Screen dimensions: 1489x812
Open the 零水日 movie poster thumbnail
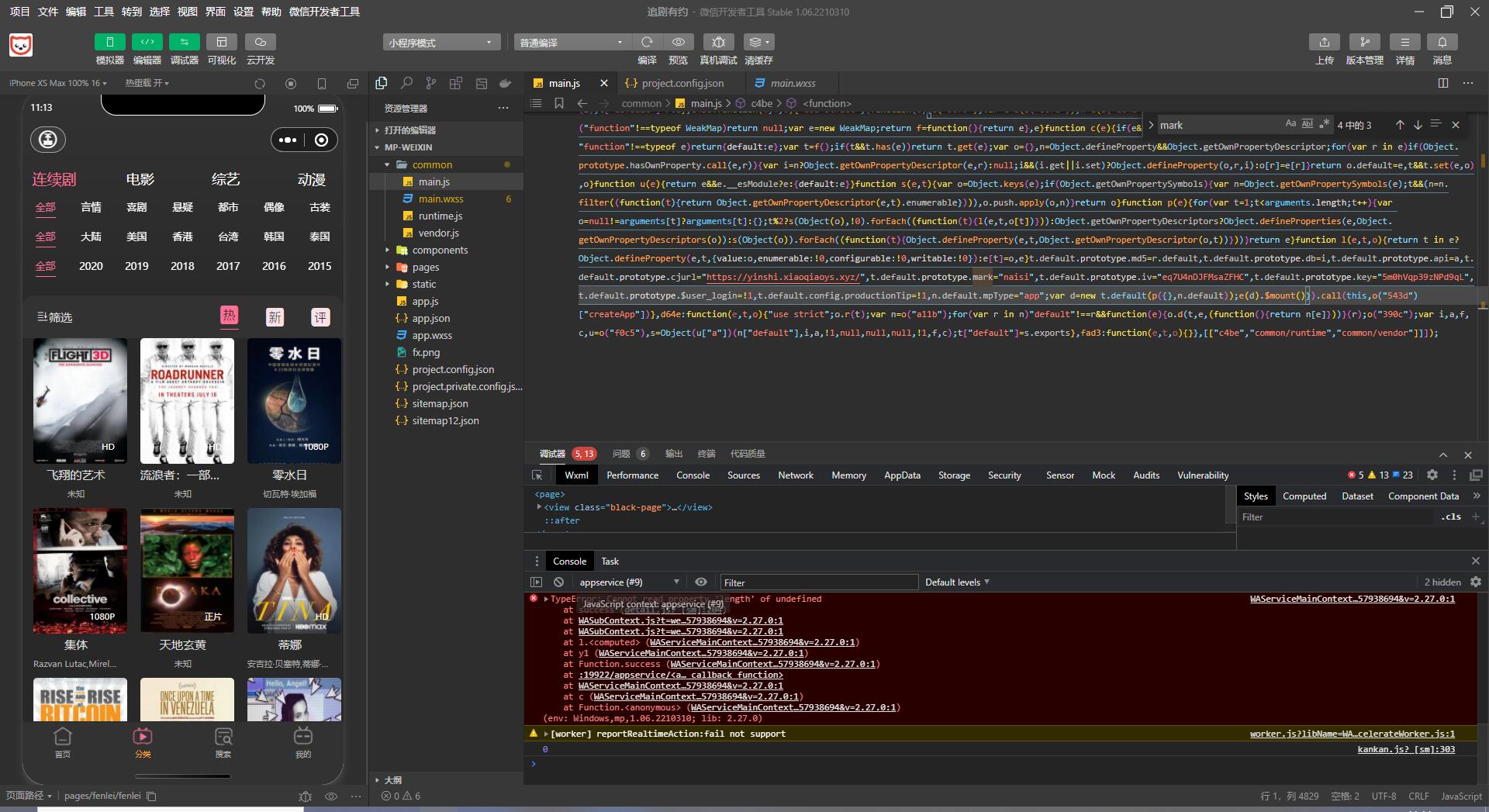(x=294, y=401)
